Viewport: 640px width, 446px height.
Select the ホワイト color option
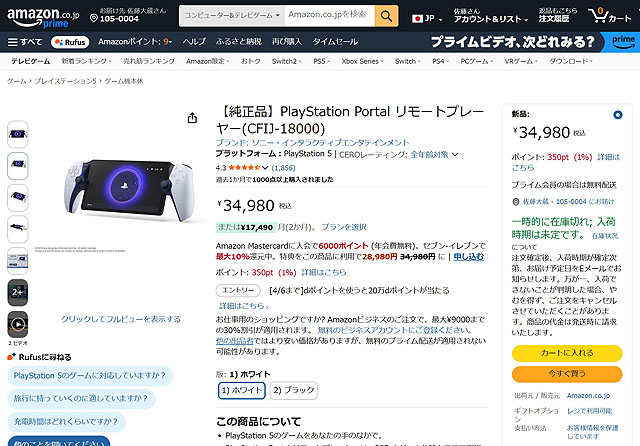(242, 390)
